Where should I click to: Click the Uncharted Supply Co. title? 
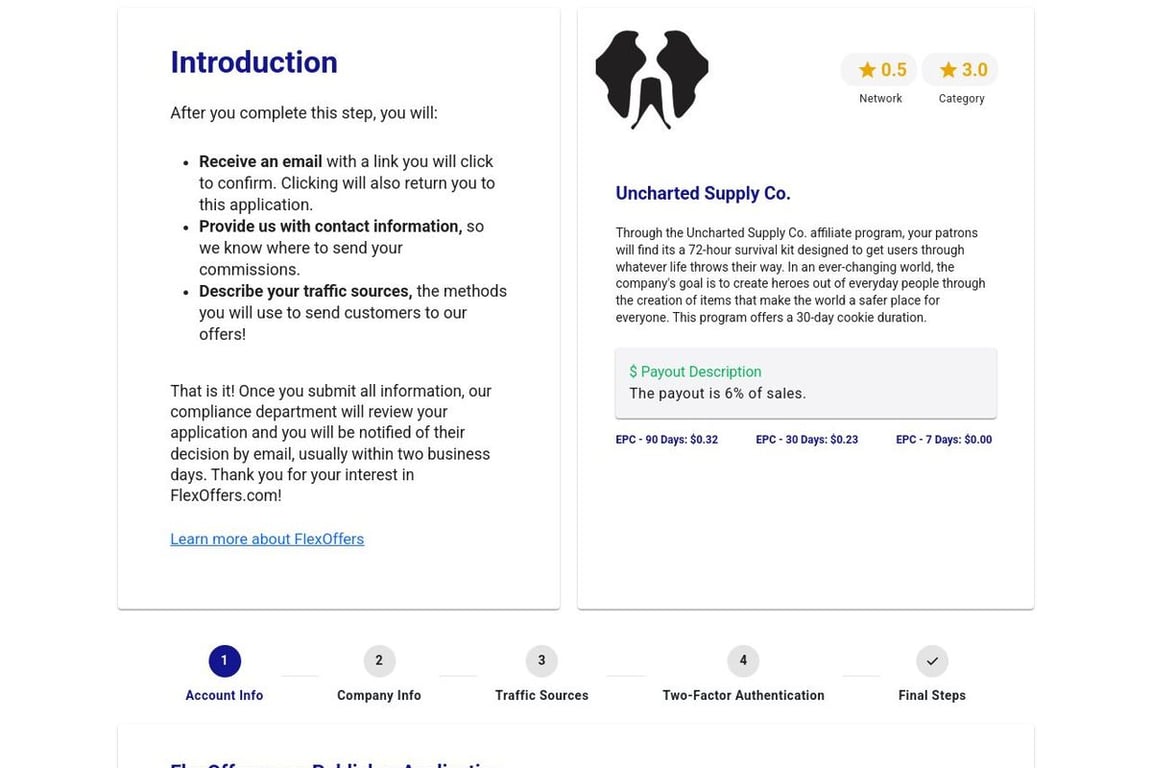[702, 193]
